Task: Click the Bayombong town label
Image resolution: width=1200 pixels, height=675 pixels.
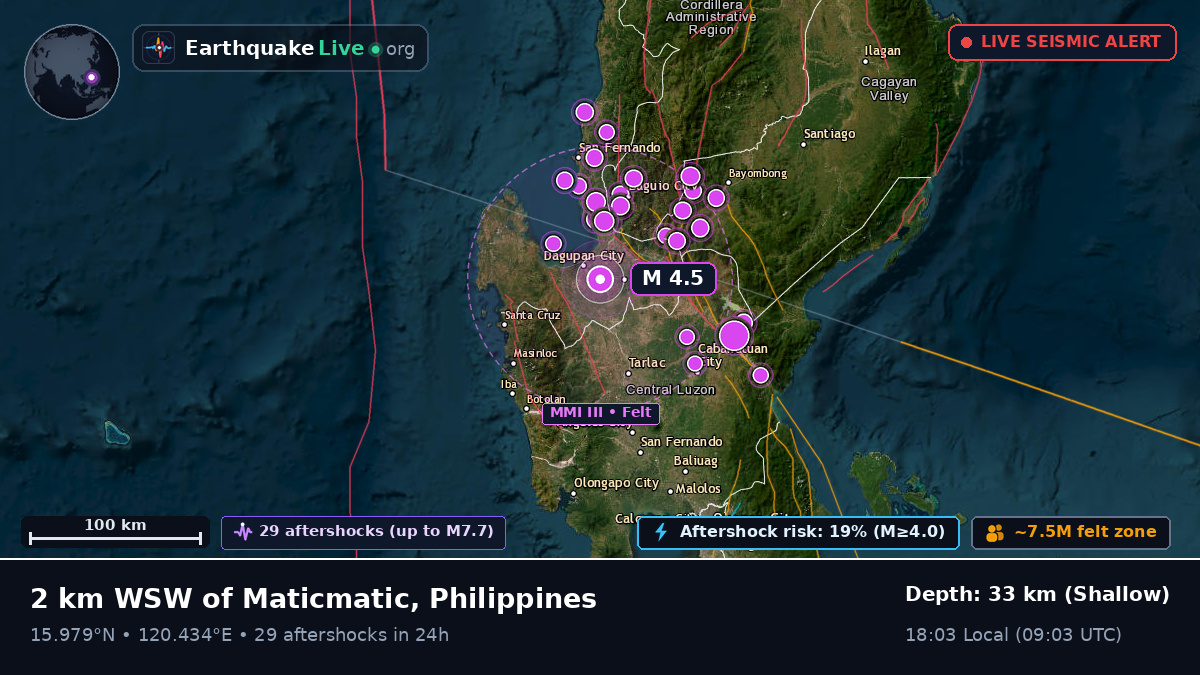Action: click(758, 173)
